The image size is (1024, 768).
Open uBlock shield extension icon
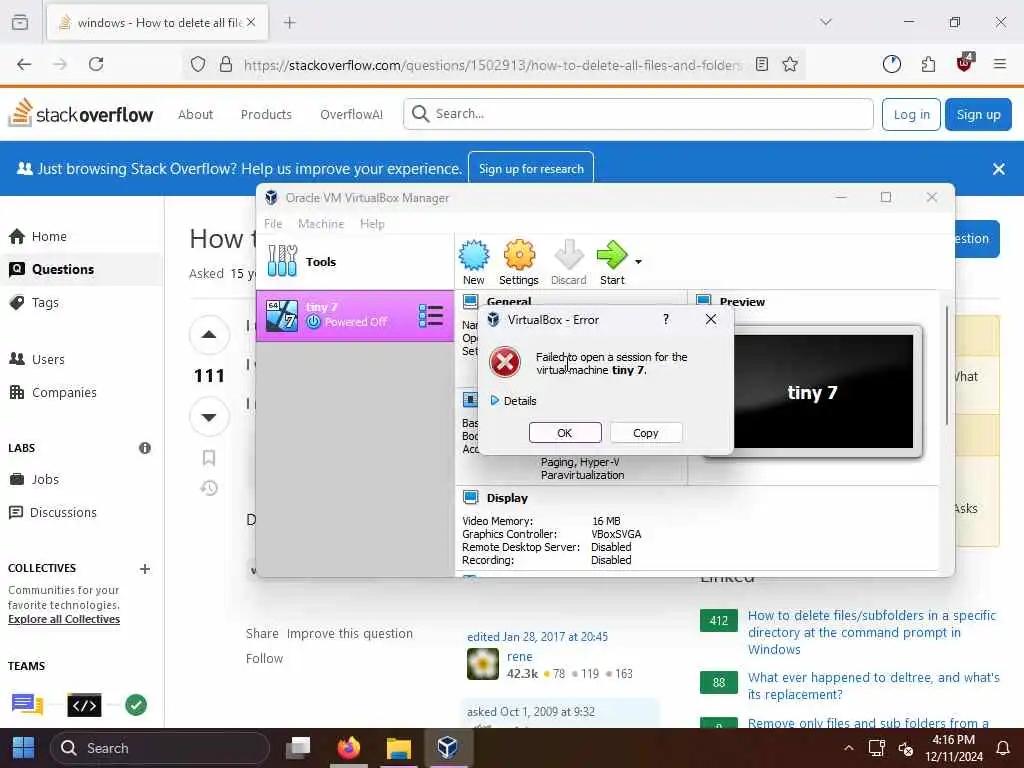(x=965, y=63)
